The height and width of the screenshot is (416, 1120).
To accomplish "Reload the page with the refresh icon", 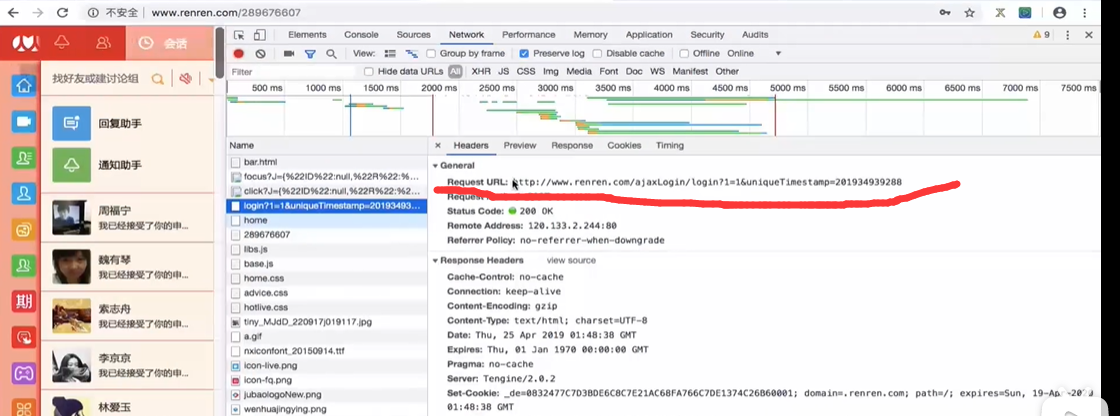I will pyautogui.click(x=62, y=13).
